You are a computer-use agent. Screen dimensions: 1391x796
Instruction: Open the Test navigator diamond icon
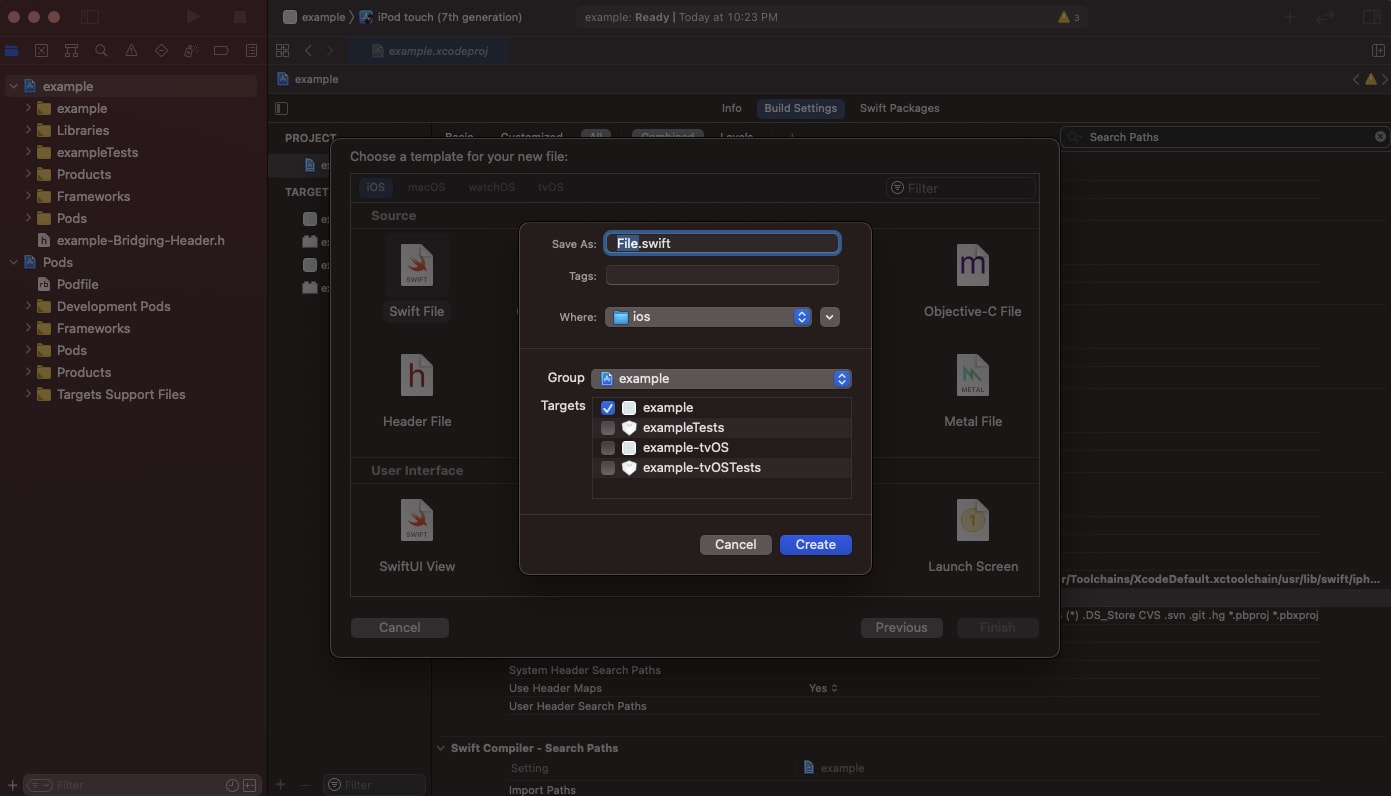pos(161,50)
